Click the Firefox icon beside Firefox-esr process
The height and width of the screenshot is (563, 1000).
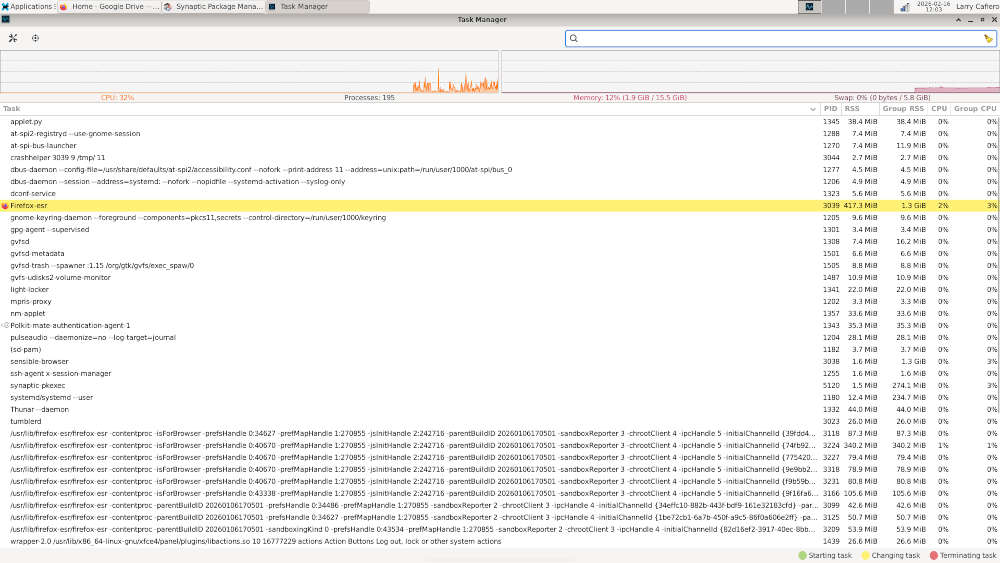click(x=5, y=206)
